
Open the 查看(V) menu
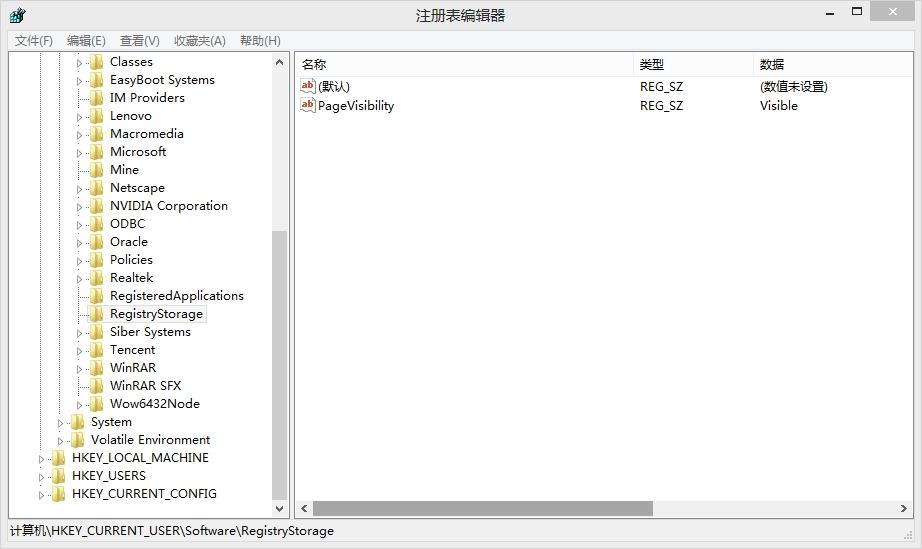[x=139, y=41]
